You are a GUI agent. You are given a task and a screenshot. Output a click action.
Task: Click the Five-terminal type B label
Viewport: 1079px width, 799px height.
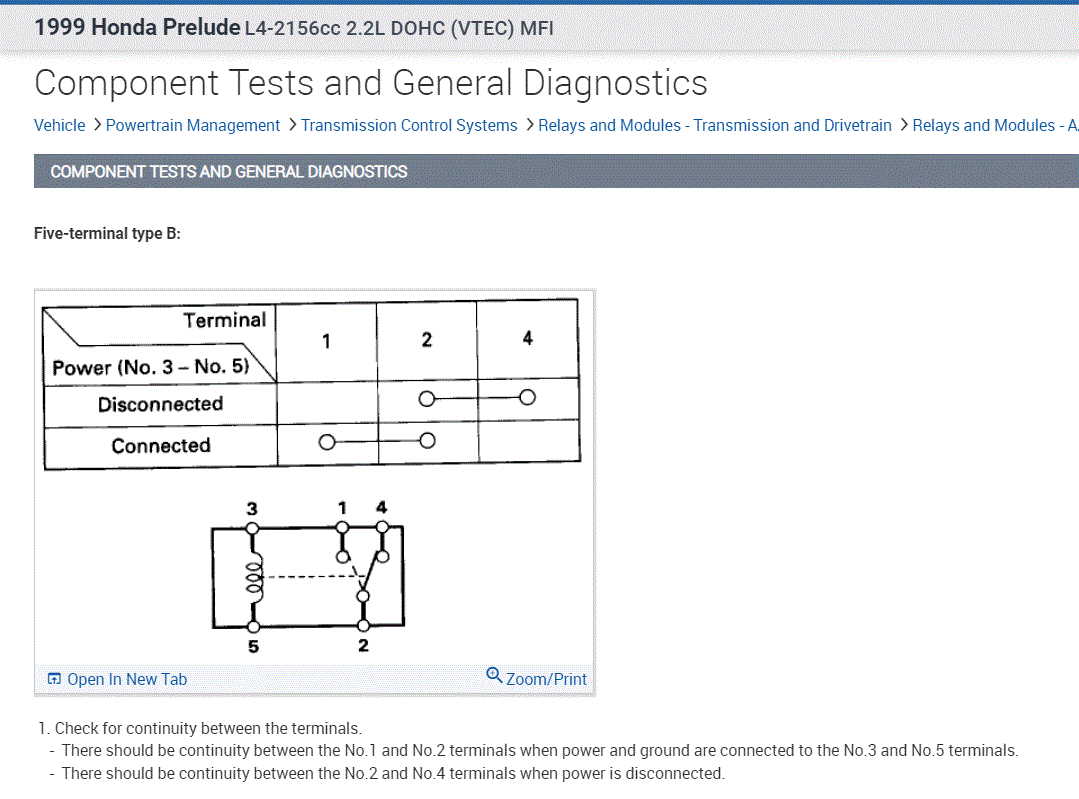click(107, 233)
